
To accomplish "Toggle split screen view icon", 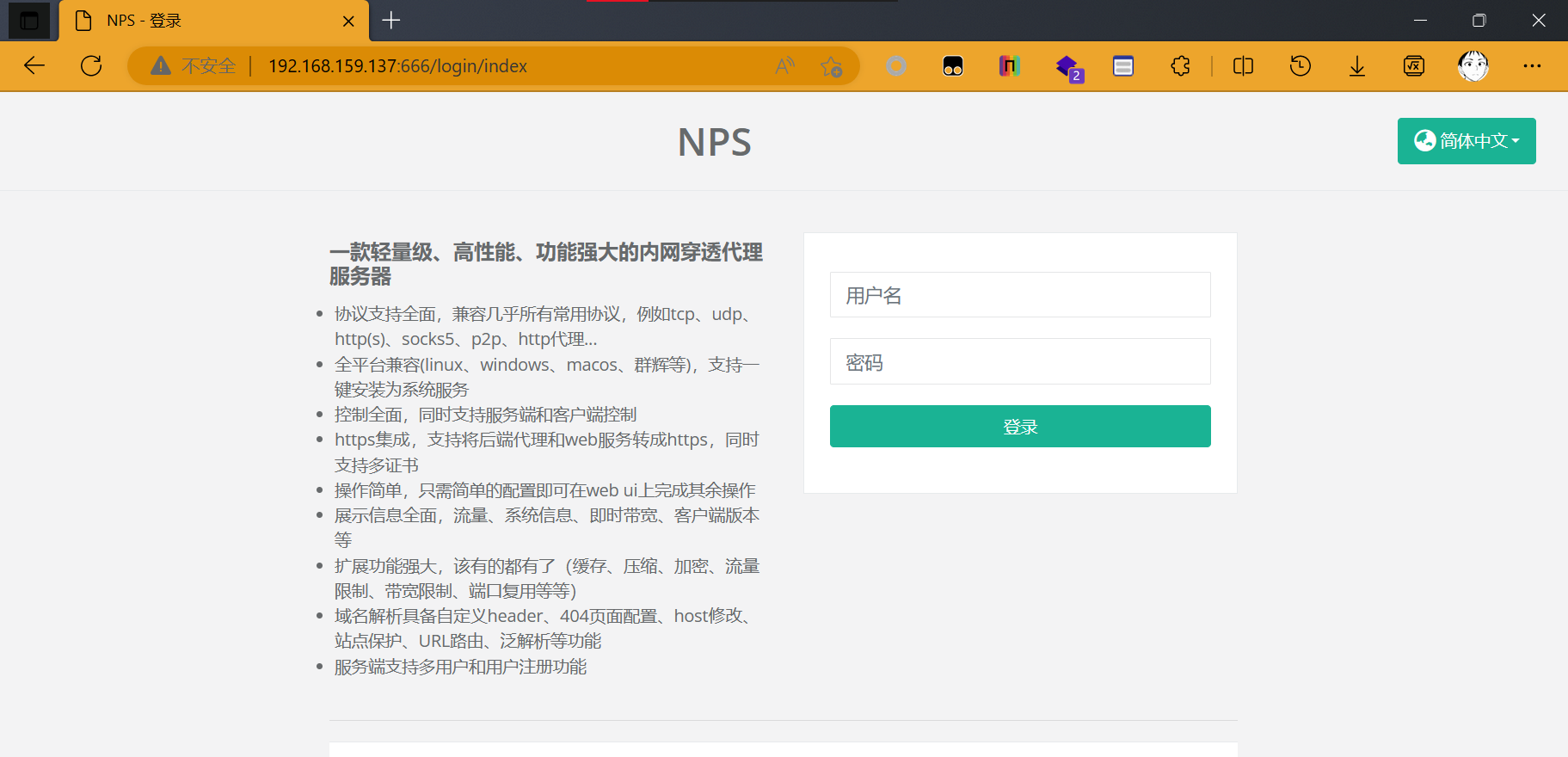I will coord(1243,65).
